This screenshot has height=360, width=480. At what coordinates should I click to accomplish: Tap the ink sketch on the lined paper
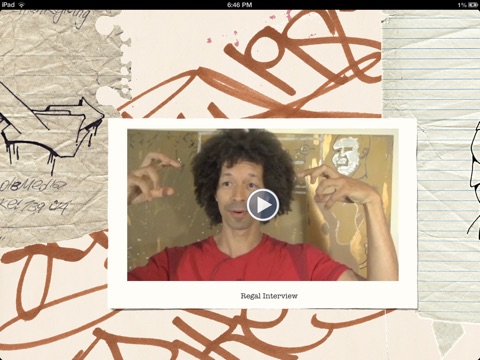pos(474,180)
